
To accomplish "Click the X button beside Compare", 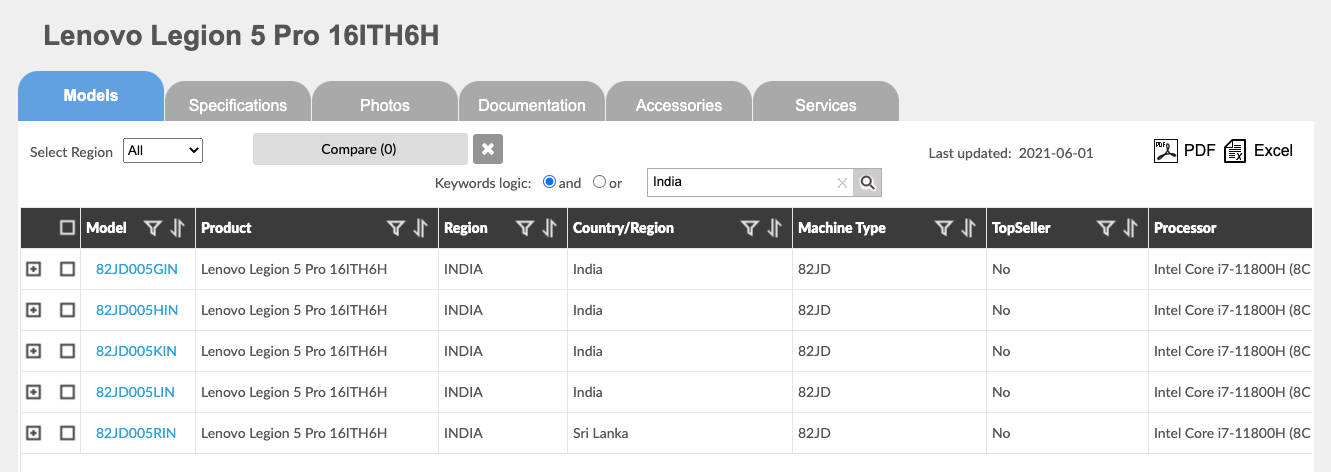I will tap(488, 149).
